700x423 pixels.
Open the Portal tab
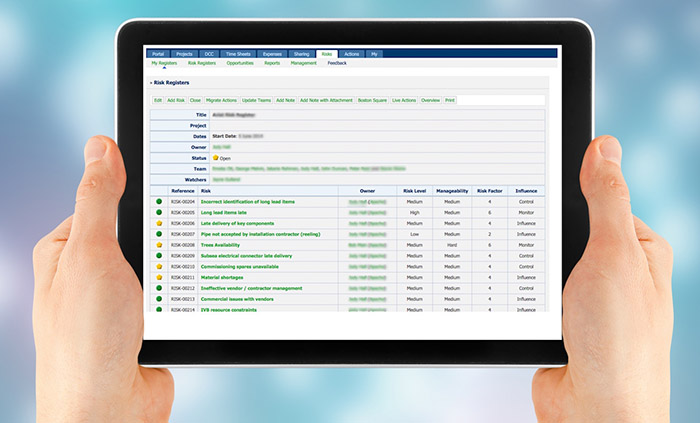point(158,54)
